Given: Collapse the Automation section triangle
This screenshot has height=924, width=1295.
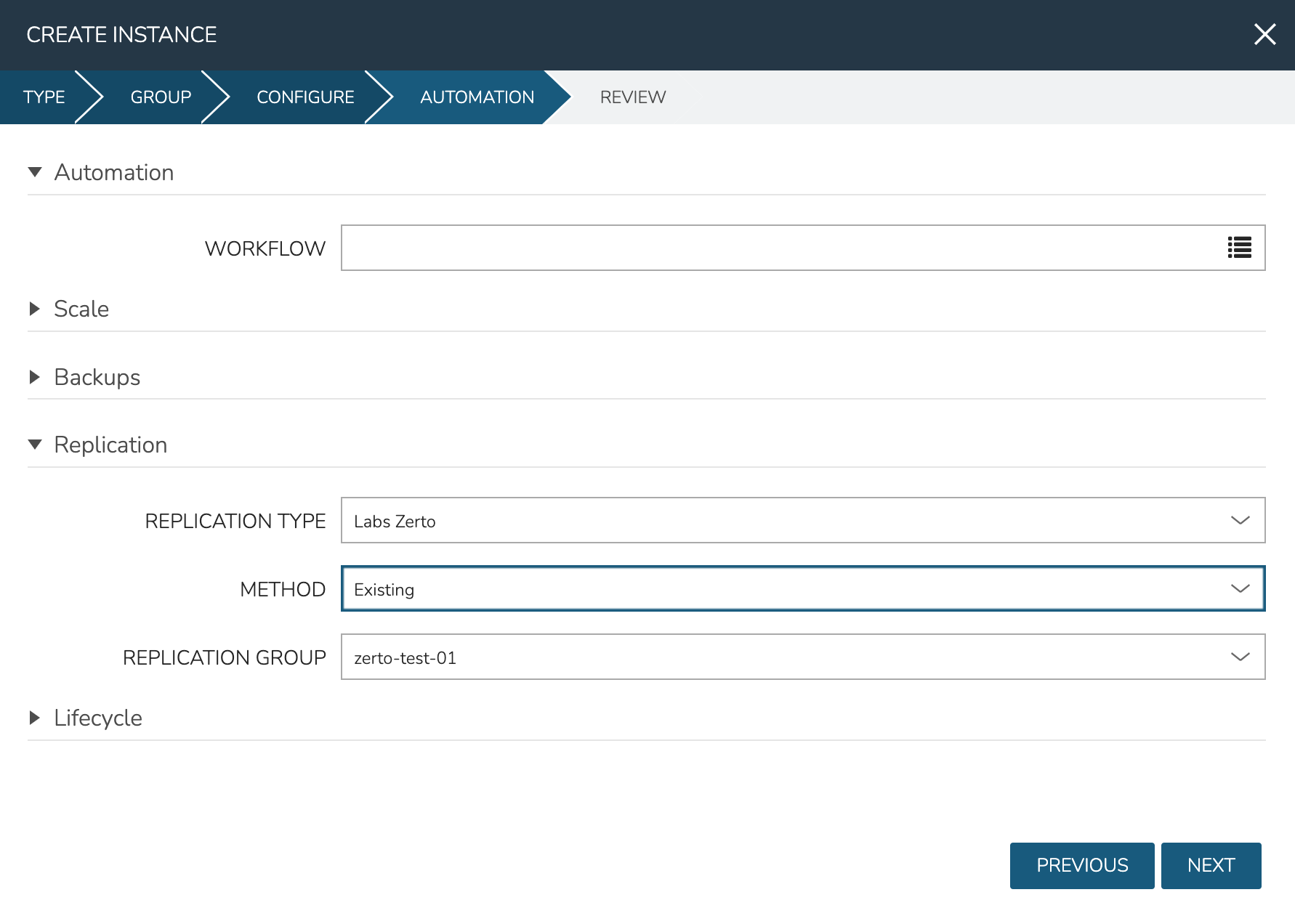Looking at the screenshot, I should (x=35, y=172).
